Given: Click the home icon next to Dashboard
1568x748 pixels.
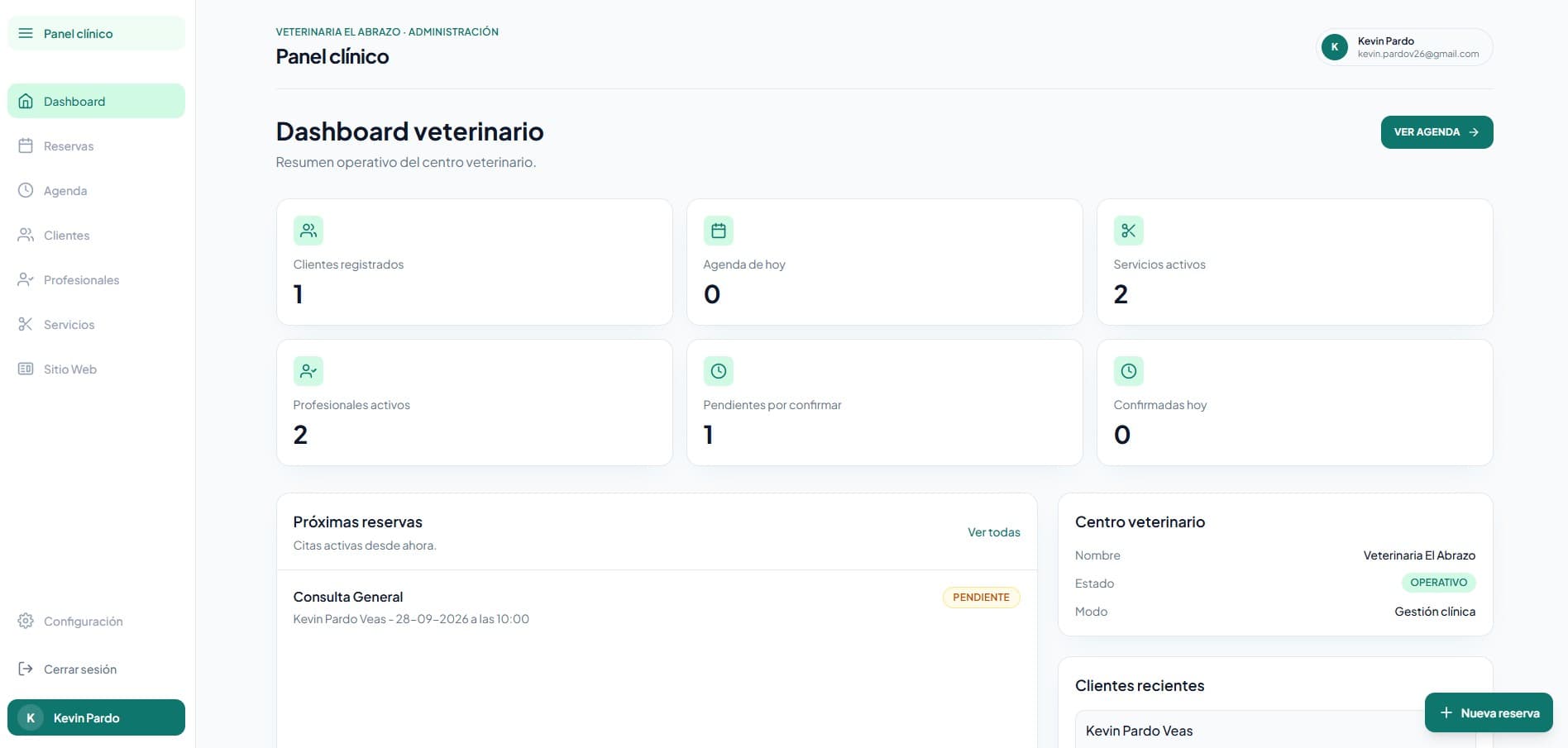Looking at the screenshot, I should pyautogui.click(x=26, y=101).
